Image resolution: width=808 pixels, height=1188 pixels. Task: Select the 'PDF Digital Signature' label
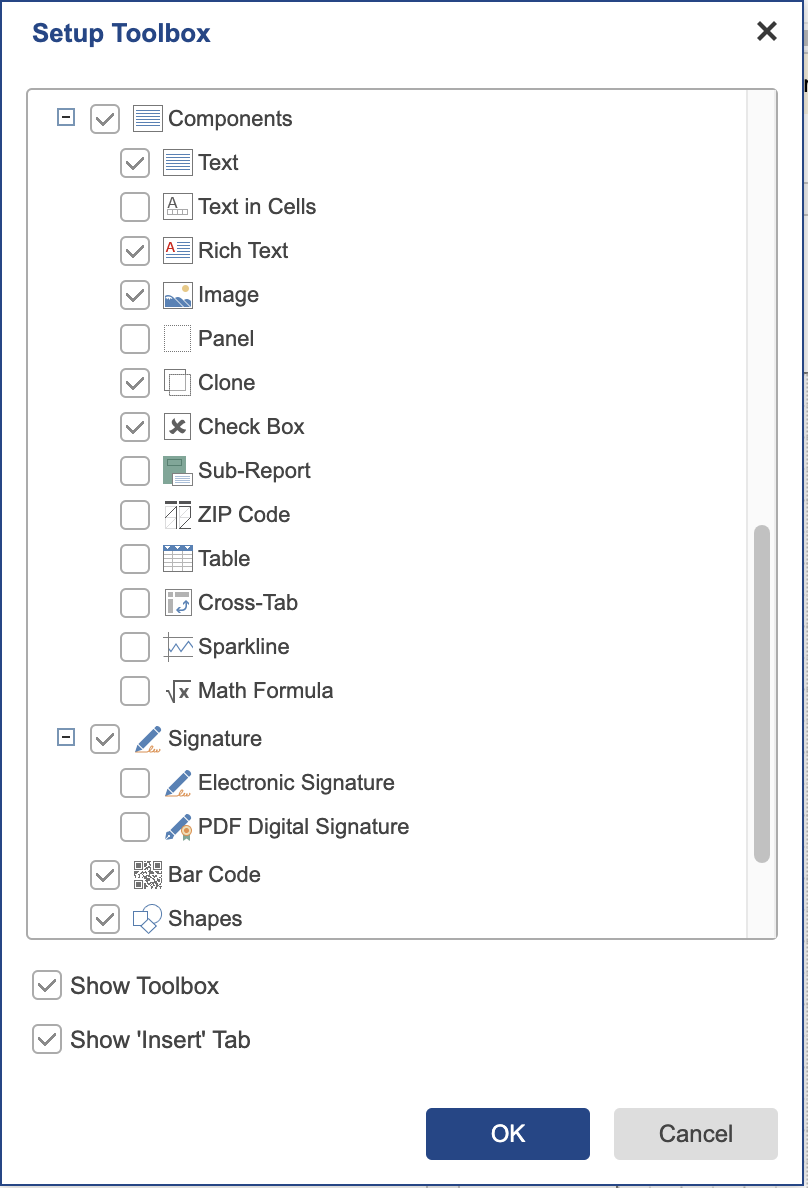click(303, 827)
